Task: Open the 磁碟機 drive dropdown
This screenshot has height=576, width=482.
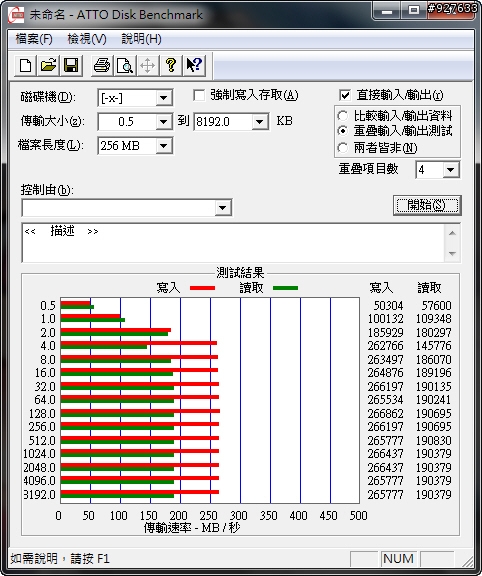Action: click(163, 98)
